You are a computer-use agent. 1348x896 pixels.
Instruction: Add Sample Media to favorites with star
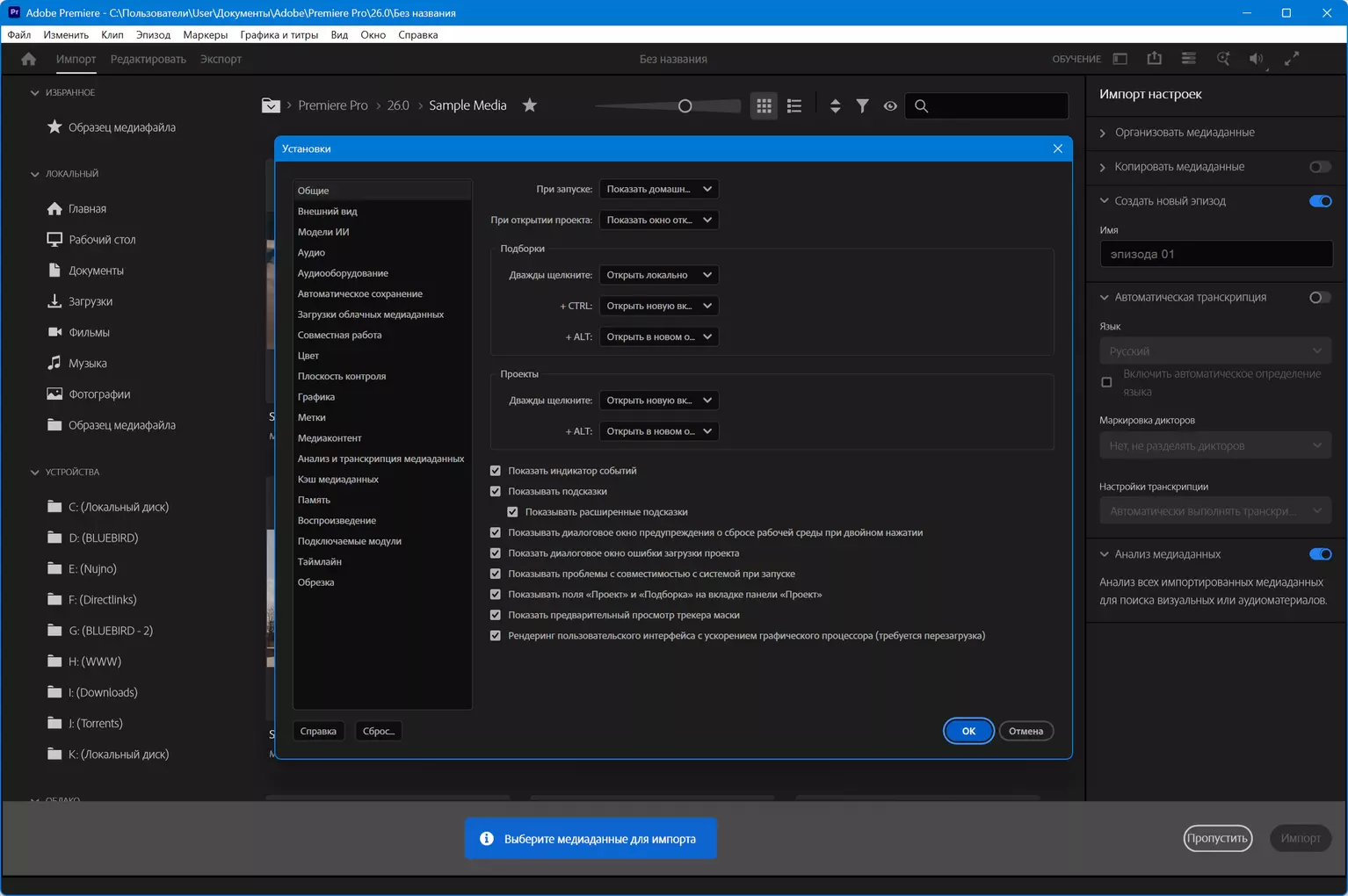[529, 105]
